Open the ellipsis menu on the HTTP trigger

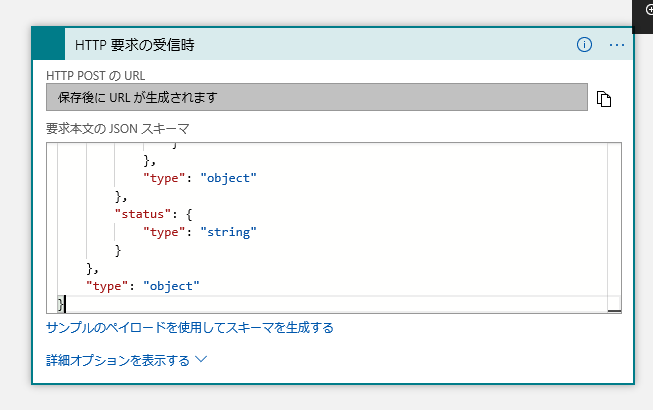click(617, 45)
